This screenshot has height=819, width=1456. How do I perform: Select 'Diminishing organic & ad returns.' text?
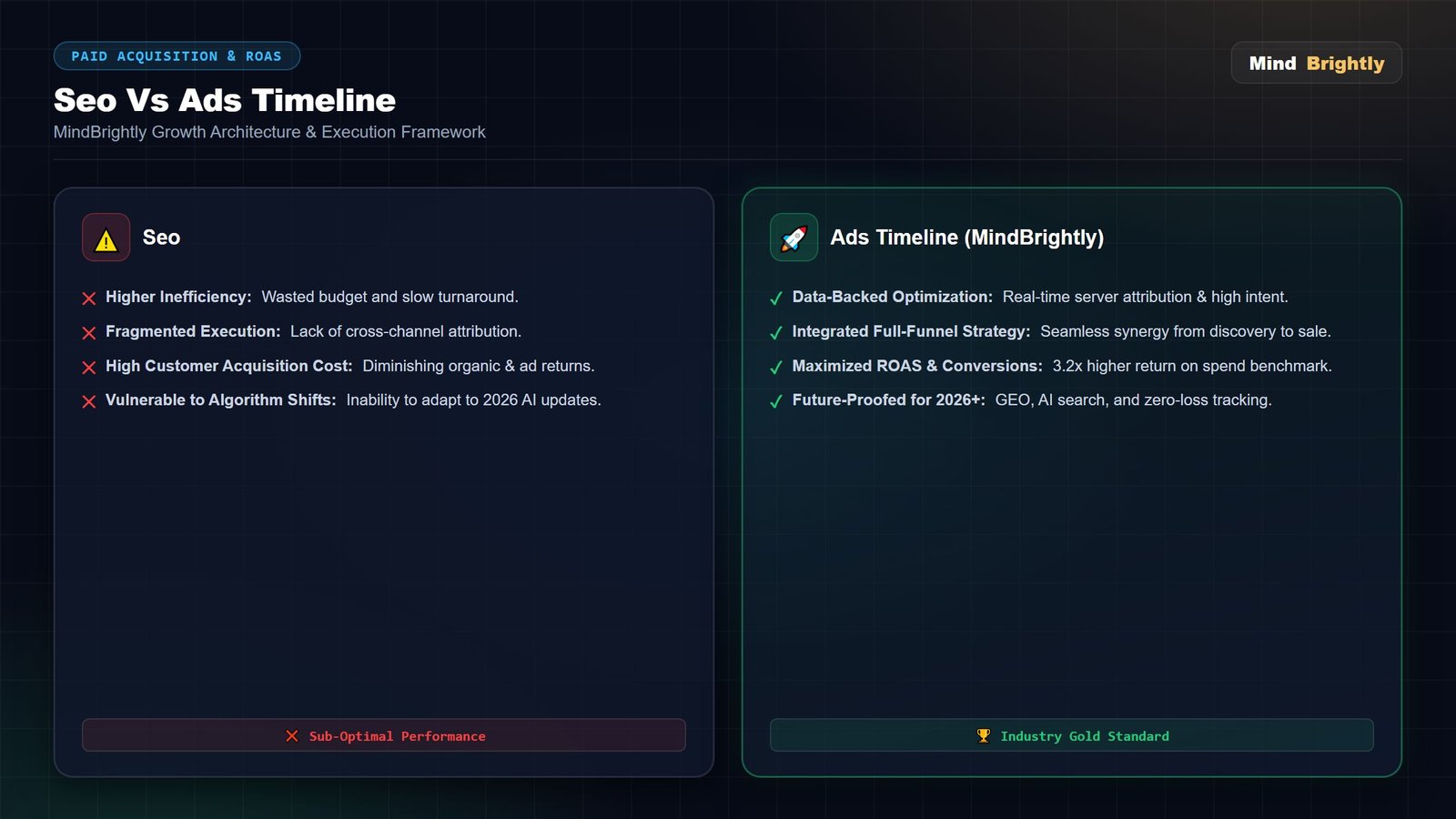tap(479, 366)
